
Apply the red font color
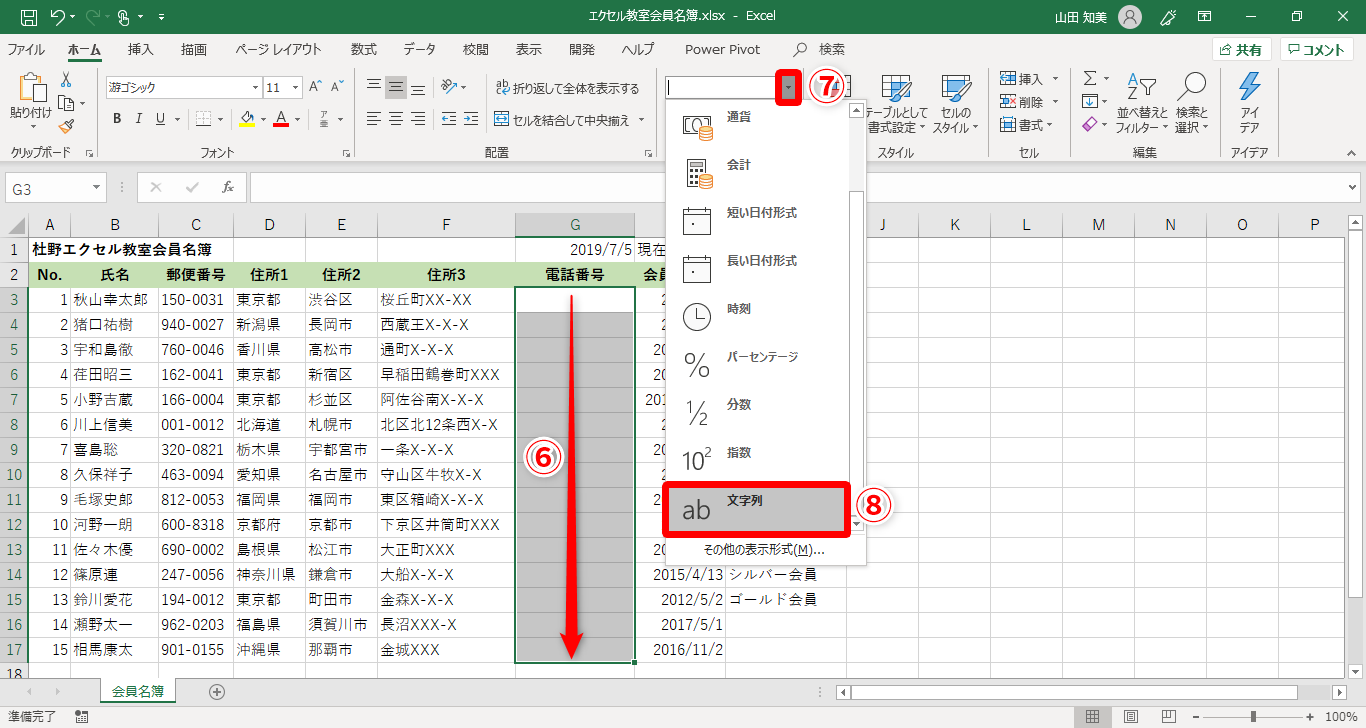[281, 119]
